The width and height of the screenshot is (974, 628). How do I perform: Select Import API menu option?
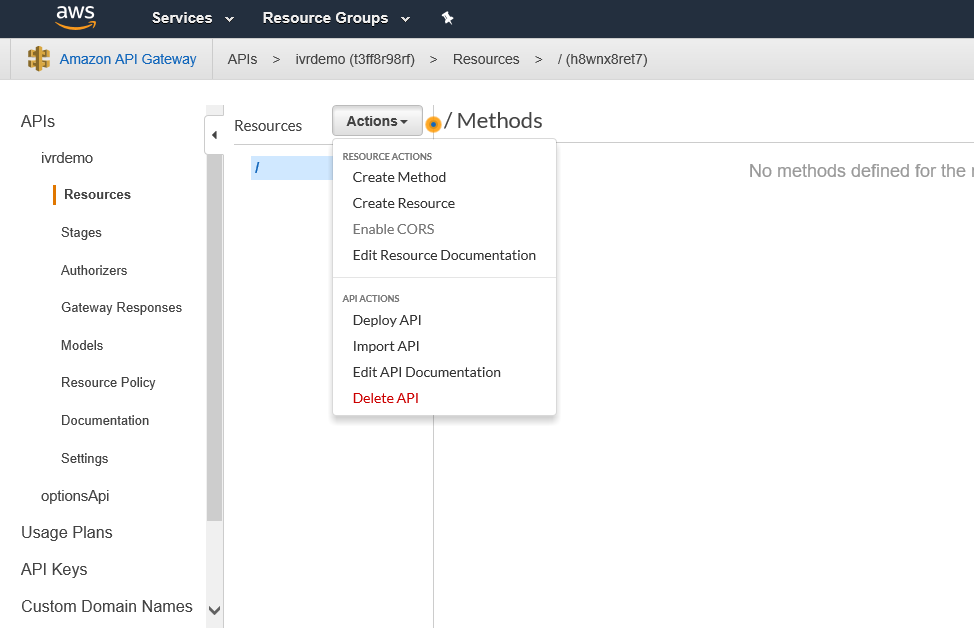click(x=386, y=346)
